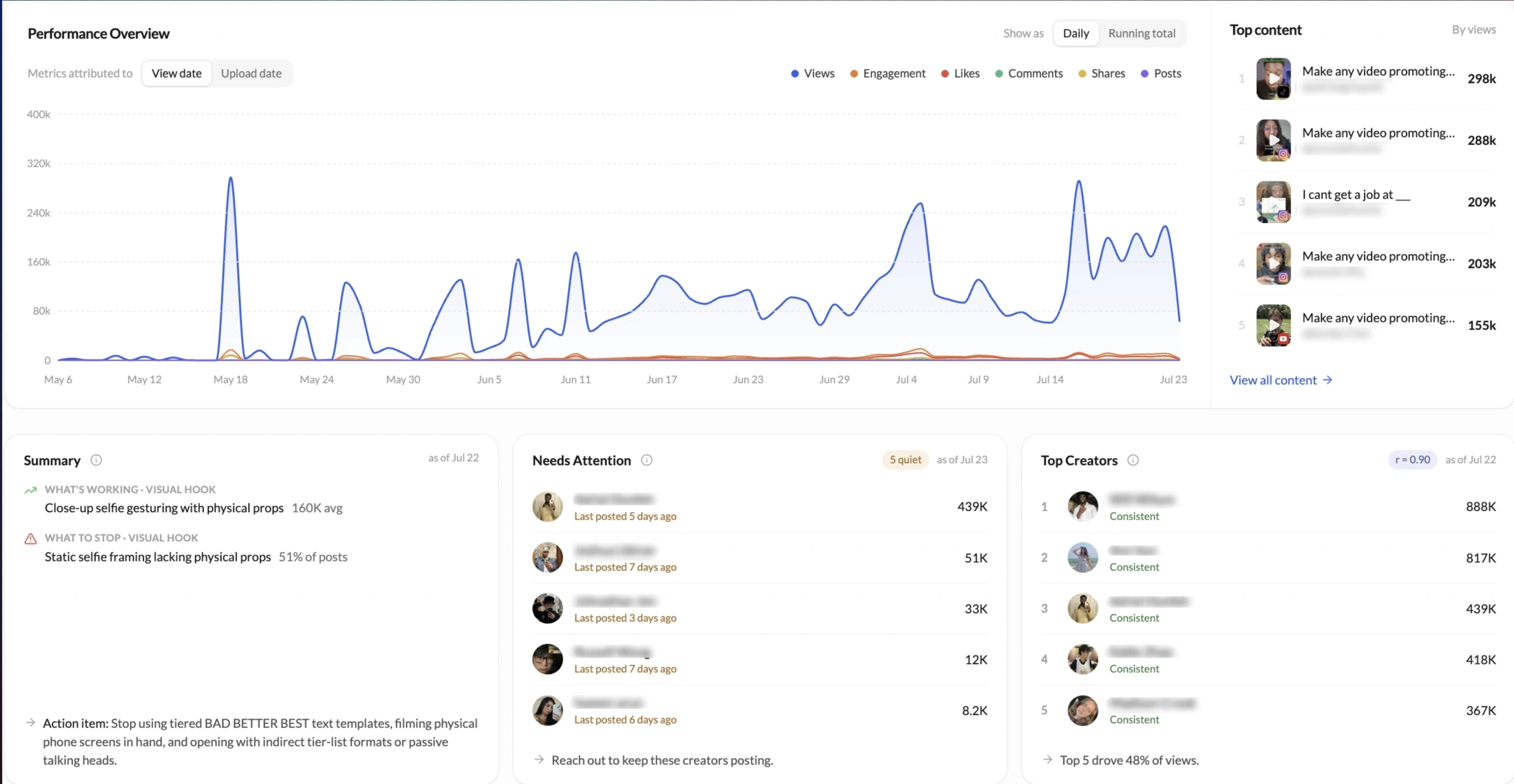Toggle the Views legend series
Image resolution: width=1514 pixels, height=784 pixels.
[x=812, y=74]
